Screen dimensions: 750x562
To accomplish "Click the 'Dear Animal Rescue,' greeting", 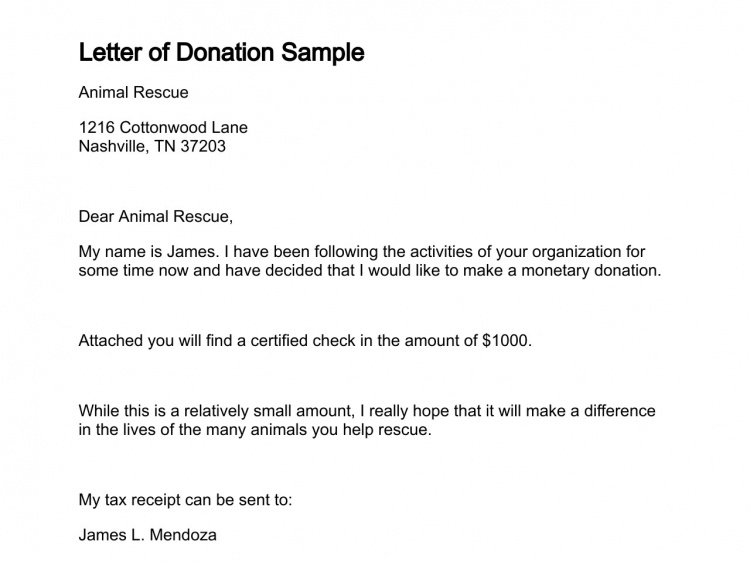I will coord(156,217).
